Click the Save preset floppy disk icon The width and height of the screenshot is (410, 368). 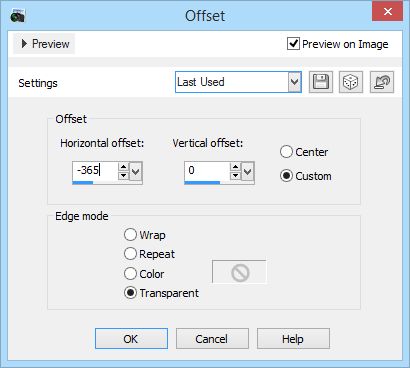click(x=321, y=82)
